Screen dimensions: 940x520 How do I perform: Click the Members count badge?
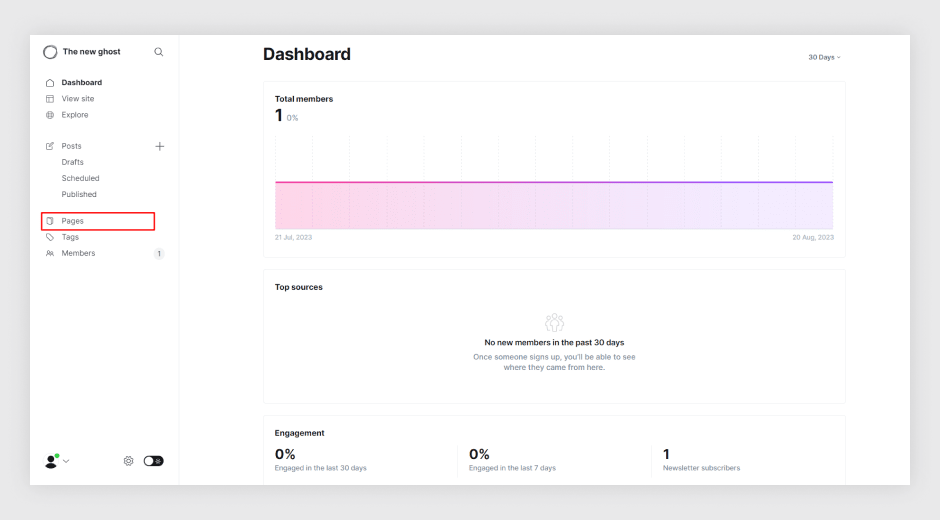159,254
